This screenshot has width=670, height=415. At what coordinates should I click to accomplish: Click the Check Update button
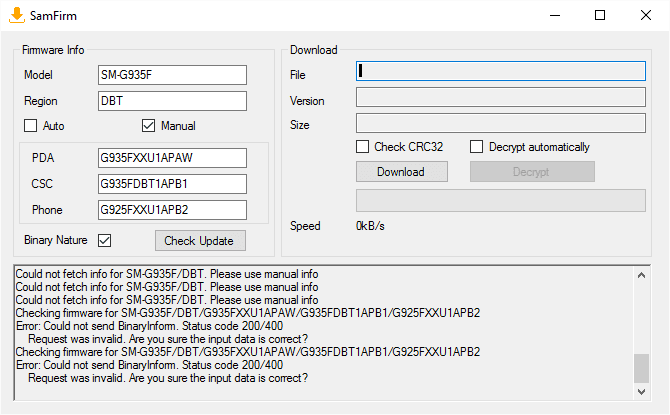click(x=200, y=241)
